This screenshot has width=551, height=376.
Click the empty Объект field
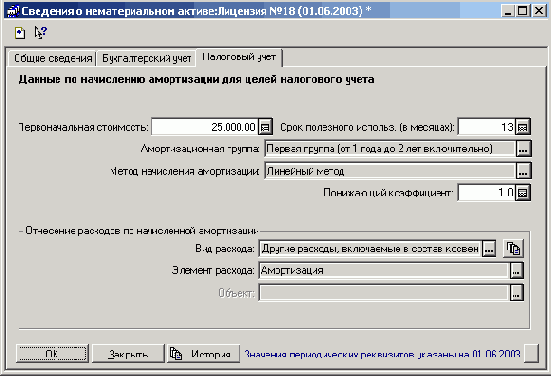tap(384, 293)
